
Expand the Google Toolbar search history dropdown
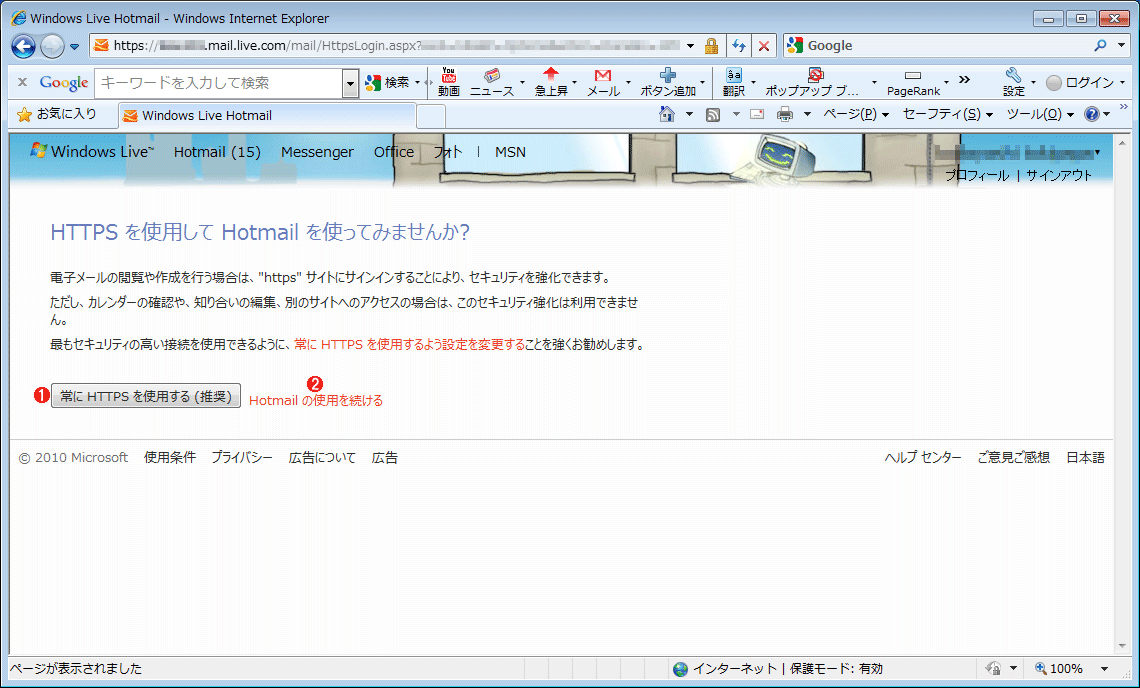tap(350, 83)
